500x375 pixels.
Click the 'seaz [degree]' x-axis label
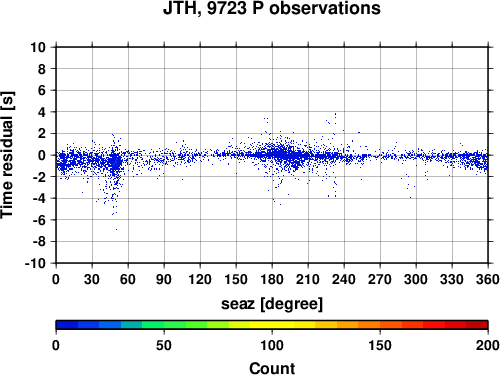[x=272, y=304]
